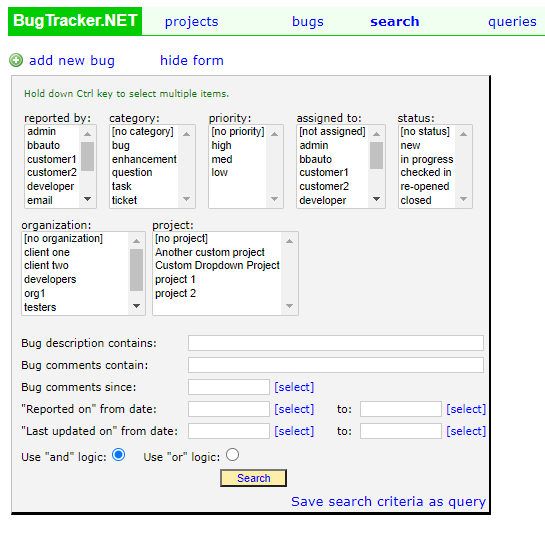
Task: Select 'project 2' in project list
Action: [218, 293]
